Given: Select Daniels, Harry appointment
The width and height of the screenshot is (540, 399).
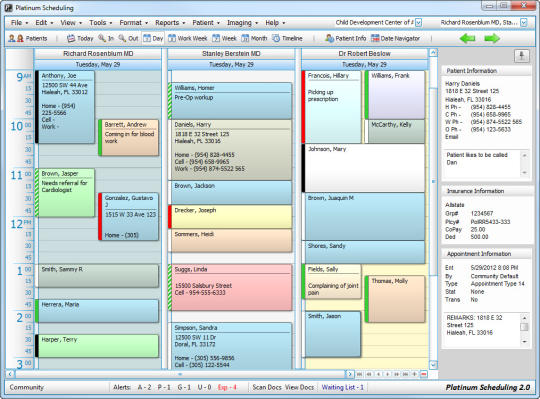Looking at the screenshot, I should point(230,150).
